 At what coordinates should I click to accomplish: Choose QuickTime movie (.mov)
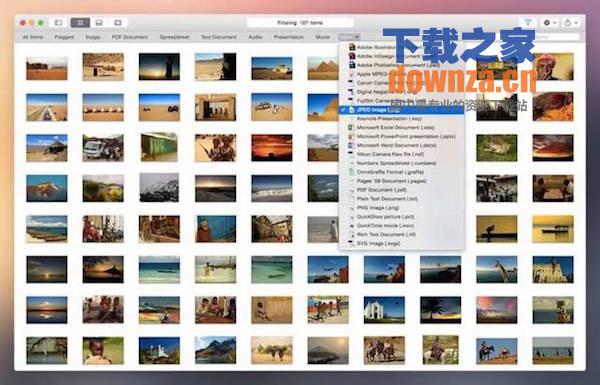[402, 225]
